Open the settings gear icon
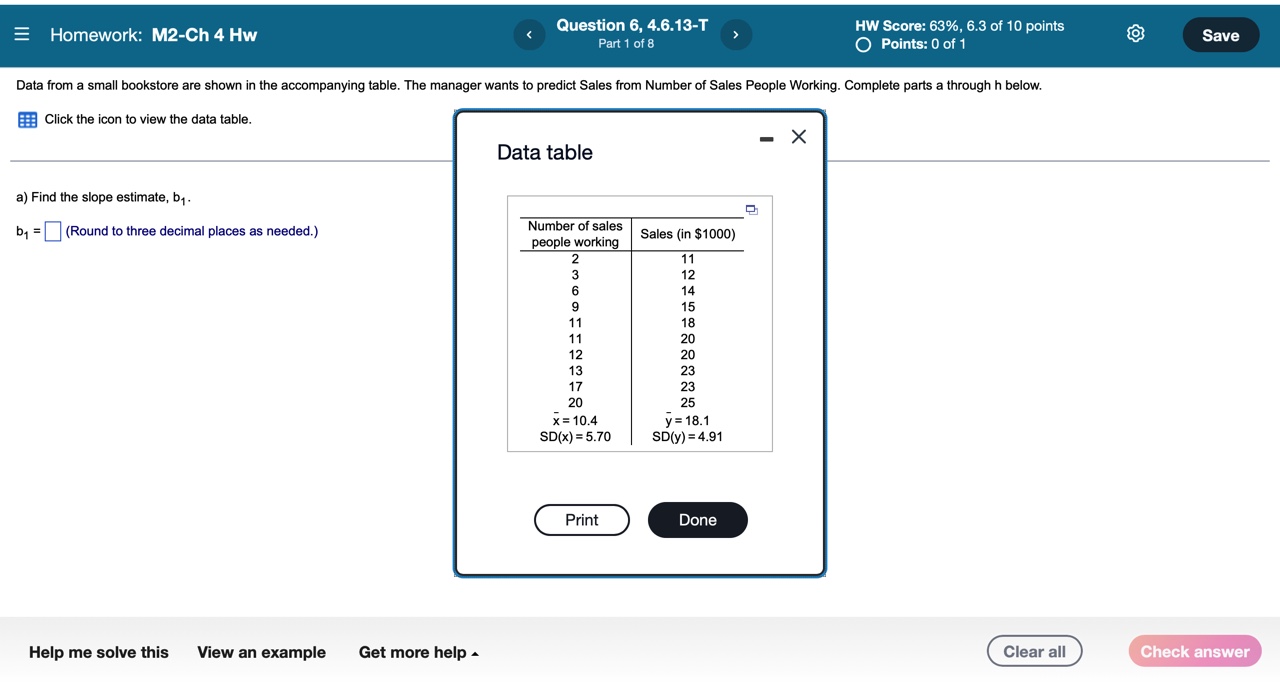1280x690 pixels. coord(1135,34)
